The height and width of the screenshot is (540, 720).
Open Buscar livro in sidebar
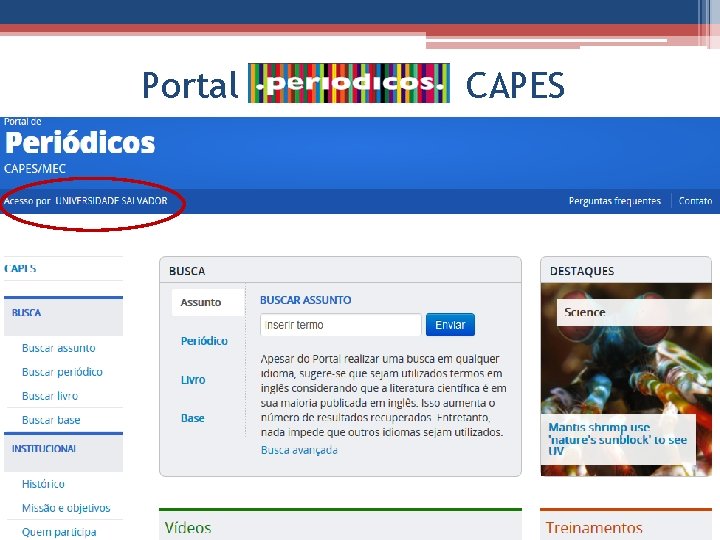tap(50, 396)
